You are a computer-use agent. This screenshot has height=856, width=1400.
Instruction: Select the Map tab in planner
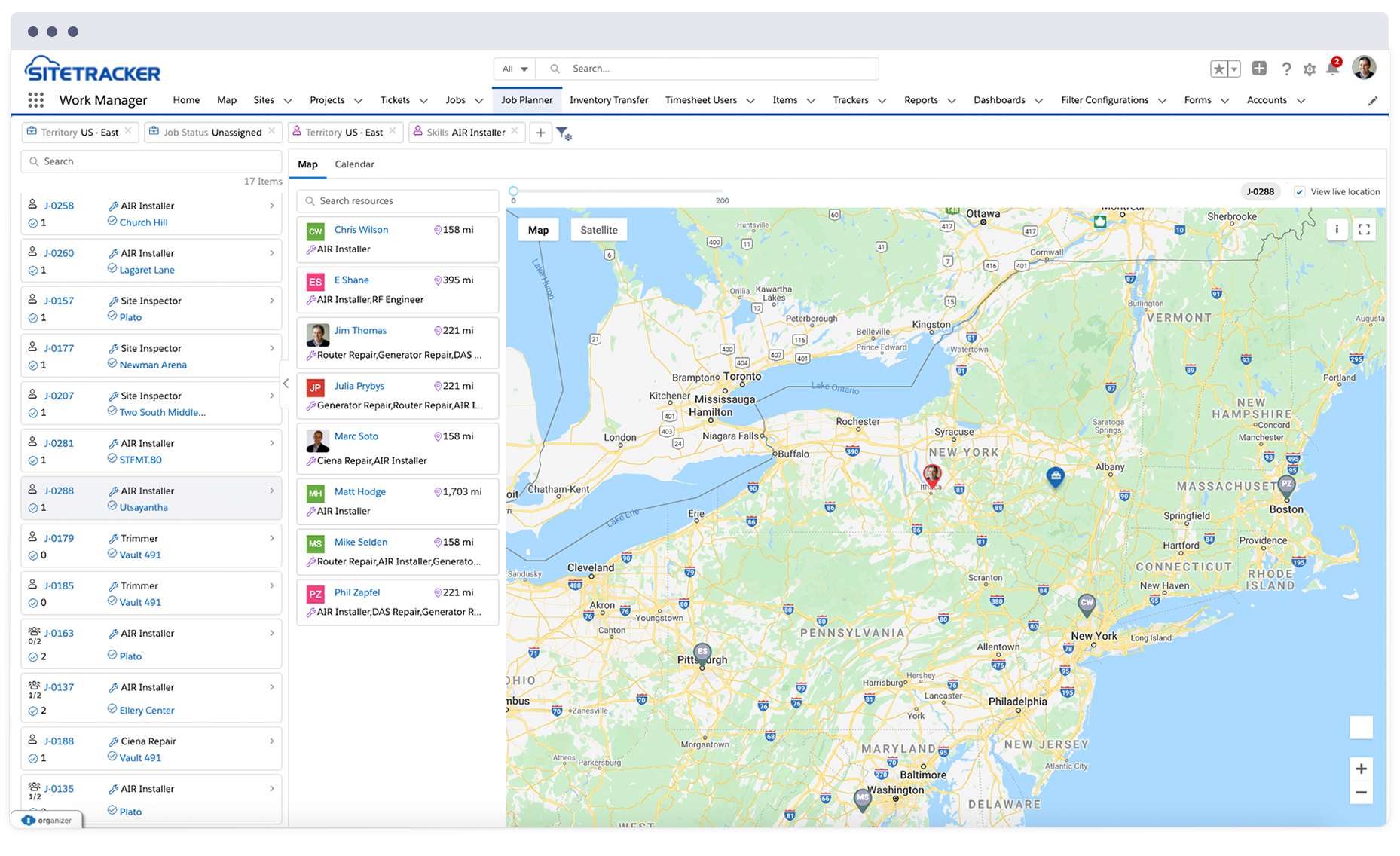tap(307, 164)
